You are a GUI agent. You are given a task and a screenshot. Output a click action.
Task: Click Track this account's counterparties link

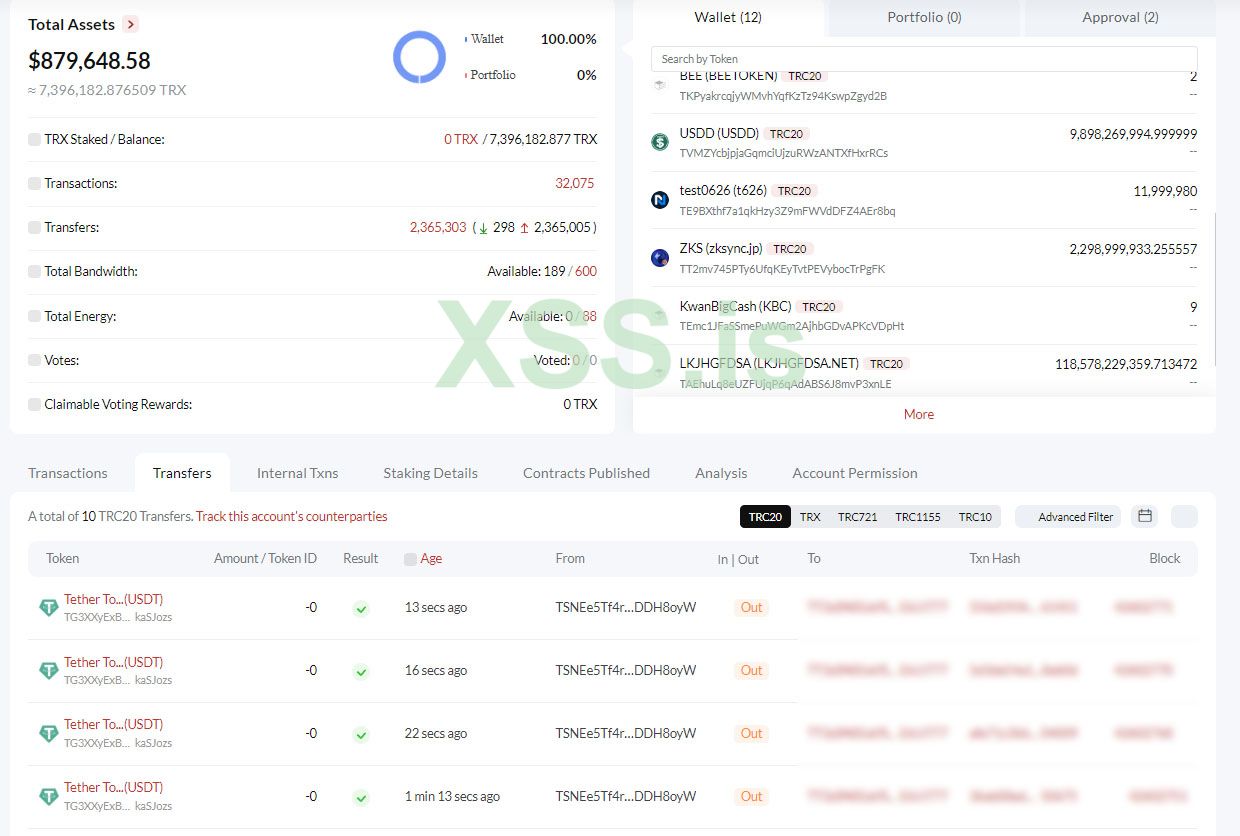(291, 517)
